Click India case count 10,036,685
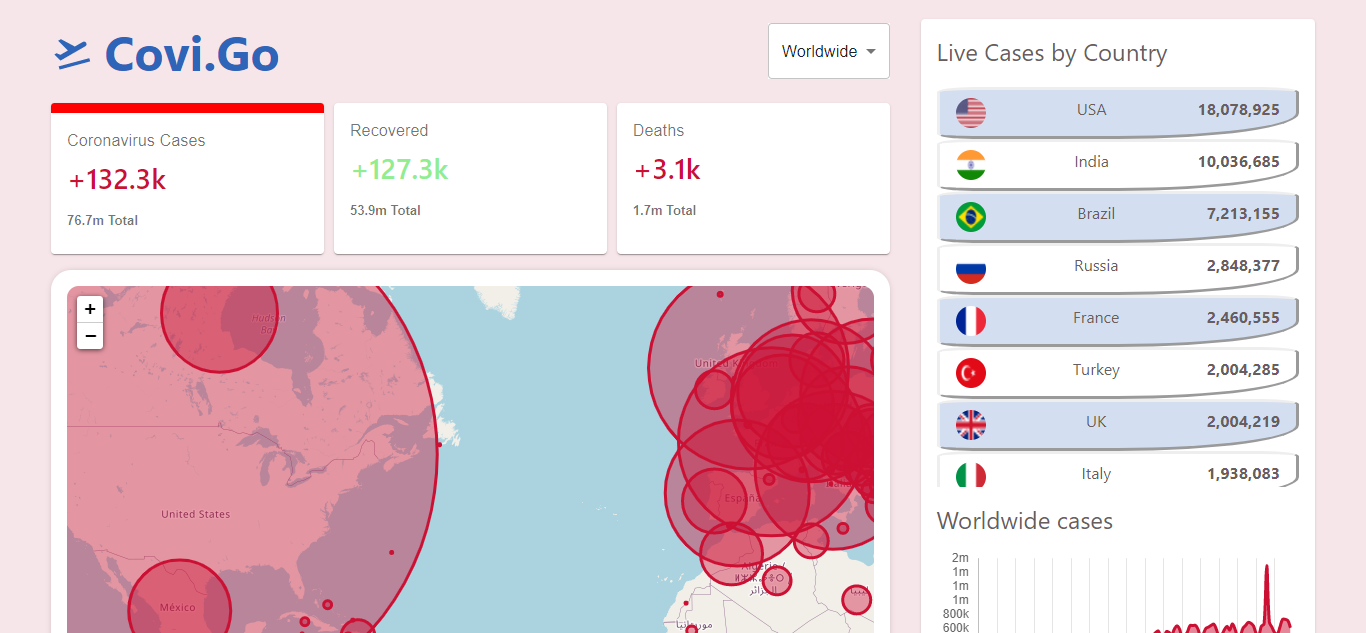 [1239, 161]
